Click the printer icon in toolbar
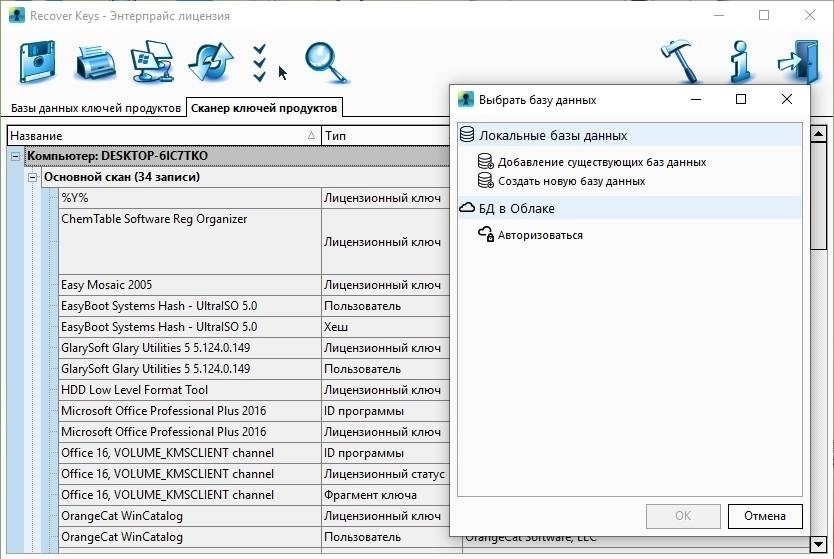Screen dimensions: 834x559 click(95, 63)
